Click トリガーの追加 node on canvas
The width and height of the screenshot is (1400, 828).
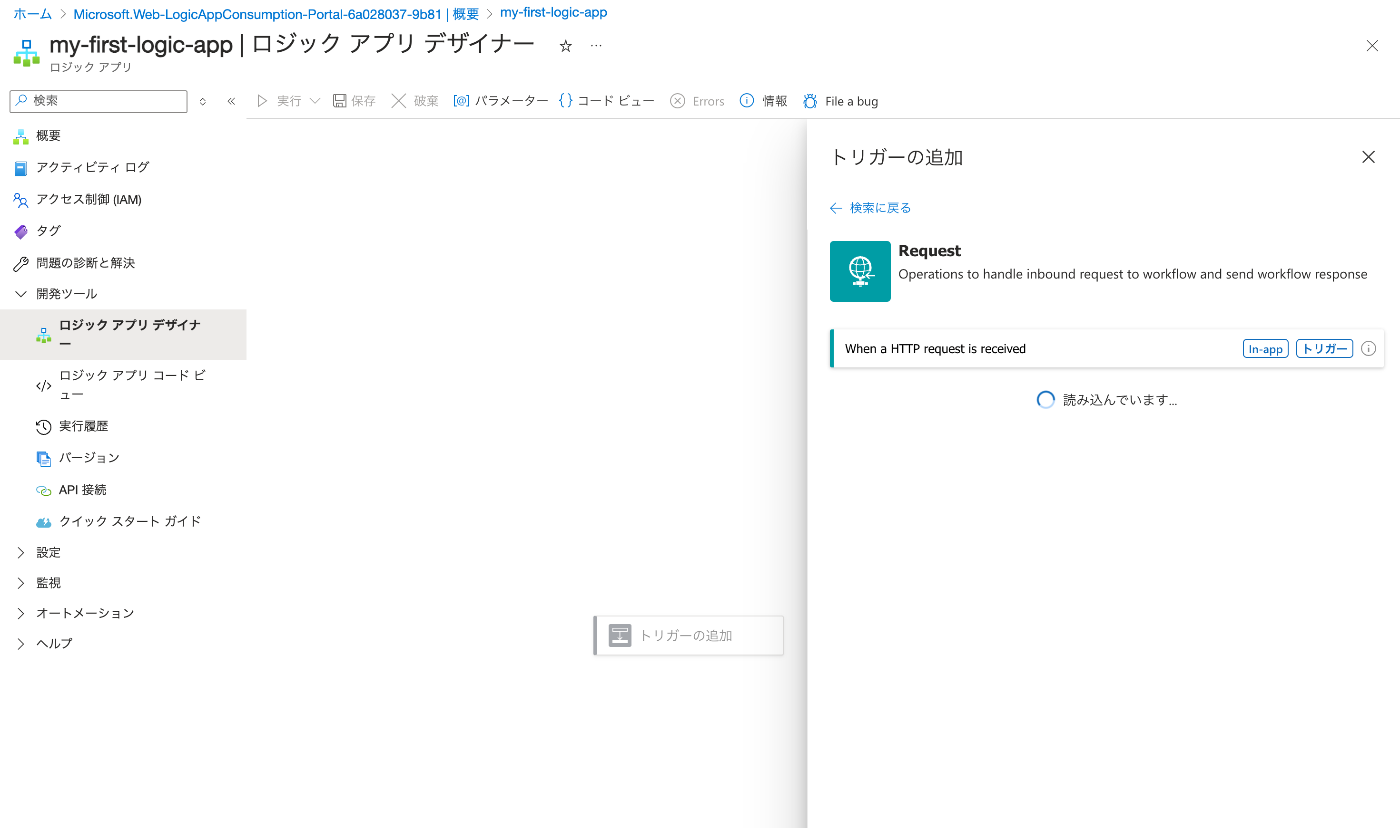point(688,635)
